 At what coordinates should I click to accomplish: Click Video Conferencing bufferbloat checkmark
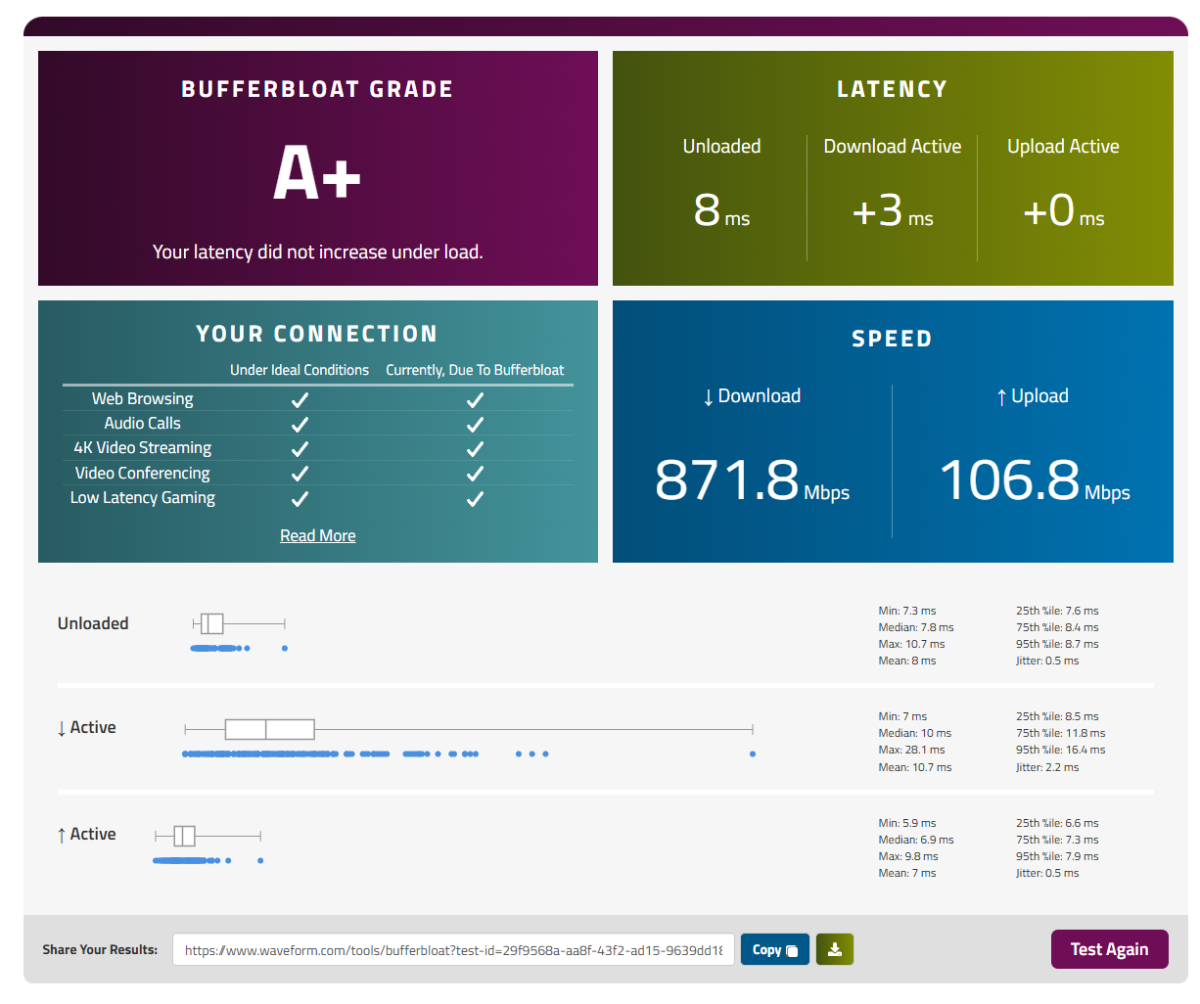pyautogui.click(x=475, y=473)
